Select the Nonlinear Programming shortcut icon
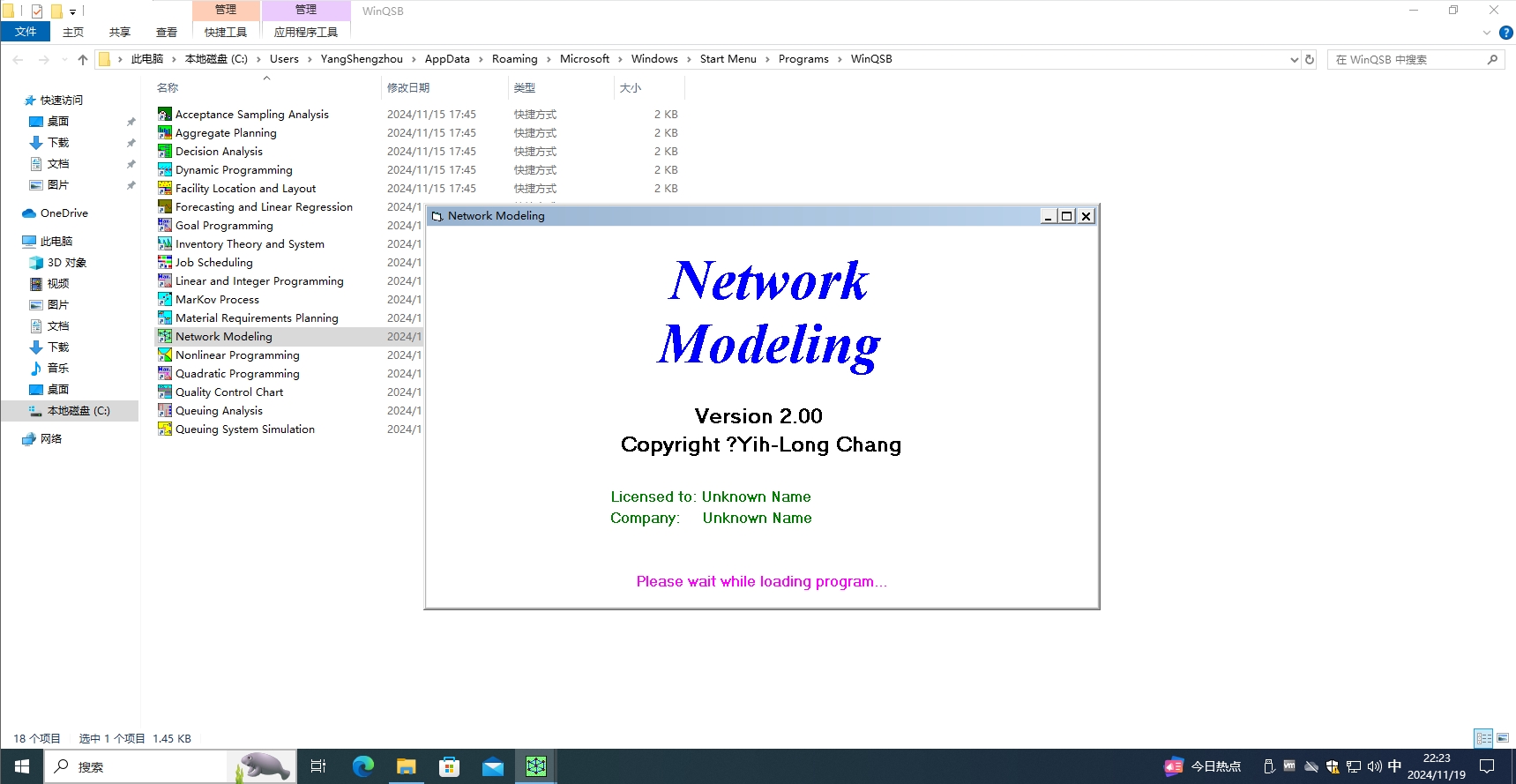This screenshot has height=784, width=1516. pyautogui.click(x=165, y=355)
